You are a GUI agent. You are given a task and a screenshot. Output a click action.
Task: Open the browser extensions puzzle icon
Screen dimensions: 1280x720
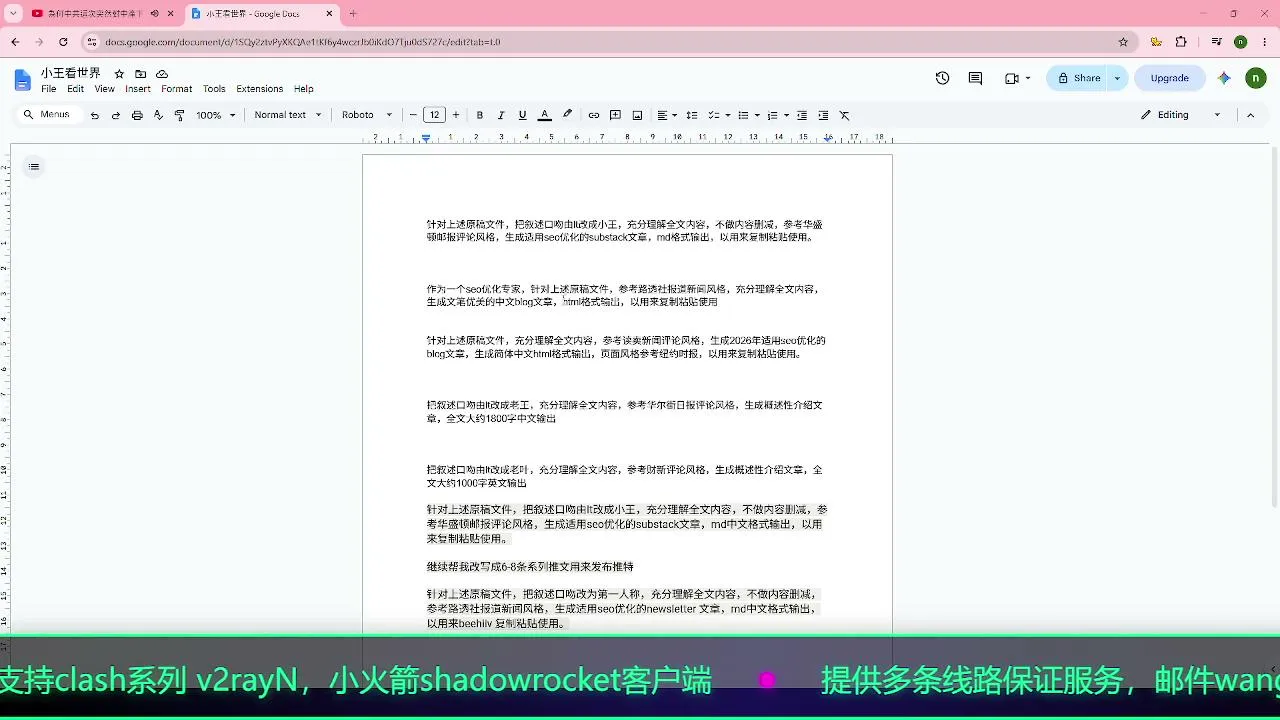1181,42
